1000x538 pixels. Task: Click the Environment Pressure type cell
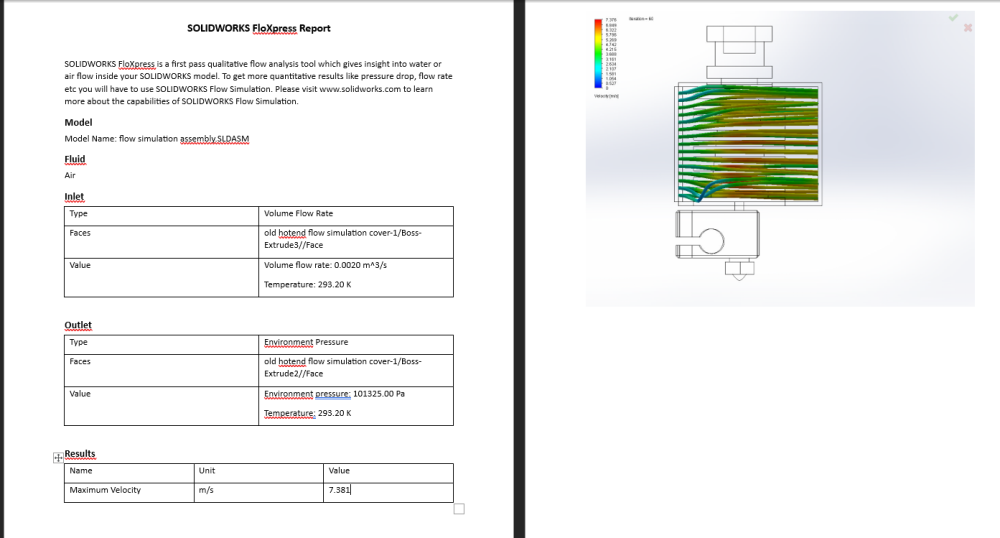pyautogui.click(x=356, y=342)
